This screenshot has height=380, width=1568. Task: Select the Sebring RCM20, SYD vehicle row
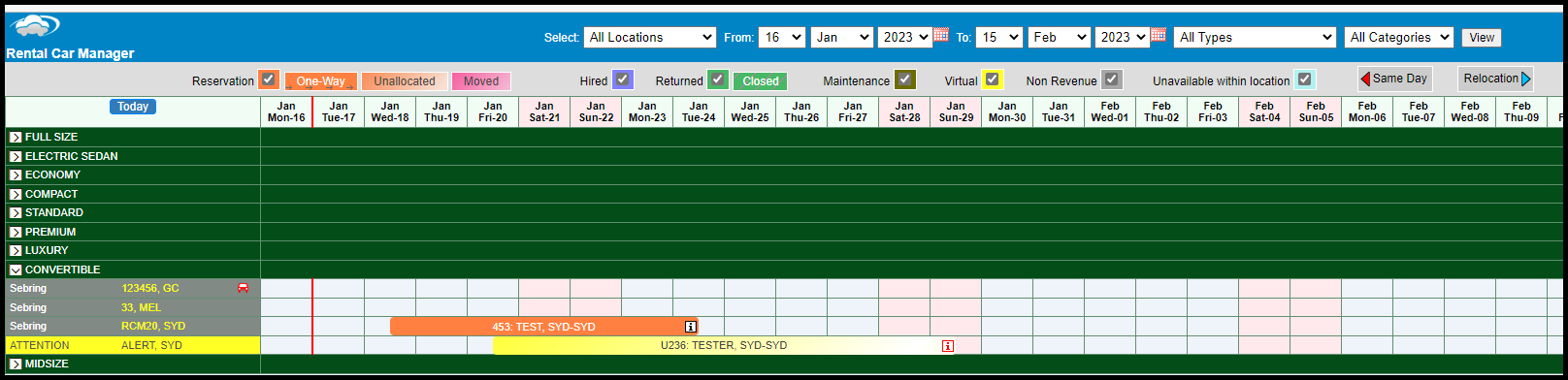(x=133, y=327)
